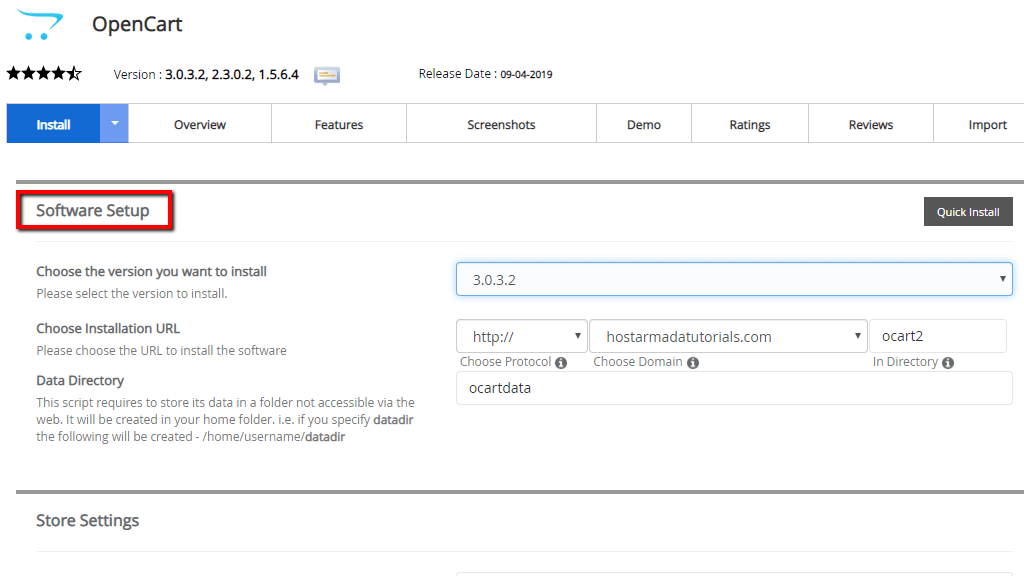This screenshot has width=1024, height=576.
Task: Click the fifth half-filled rating star
Action: (76, 72)
